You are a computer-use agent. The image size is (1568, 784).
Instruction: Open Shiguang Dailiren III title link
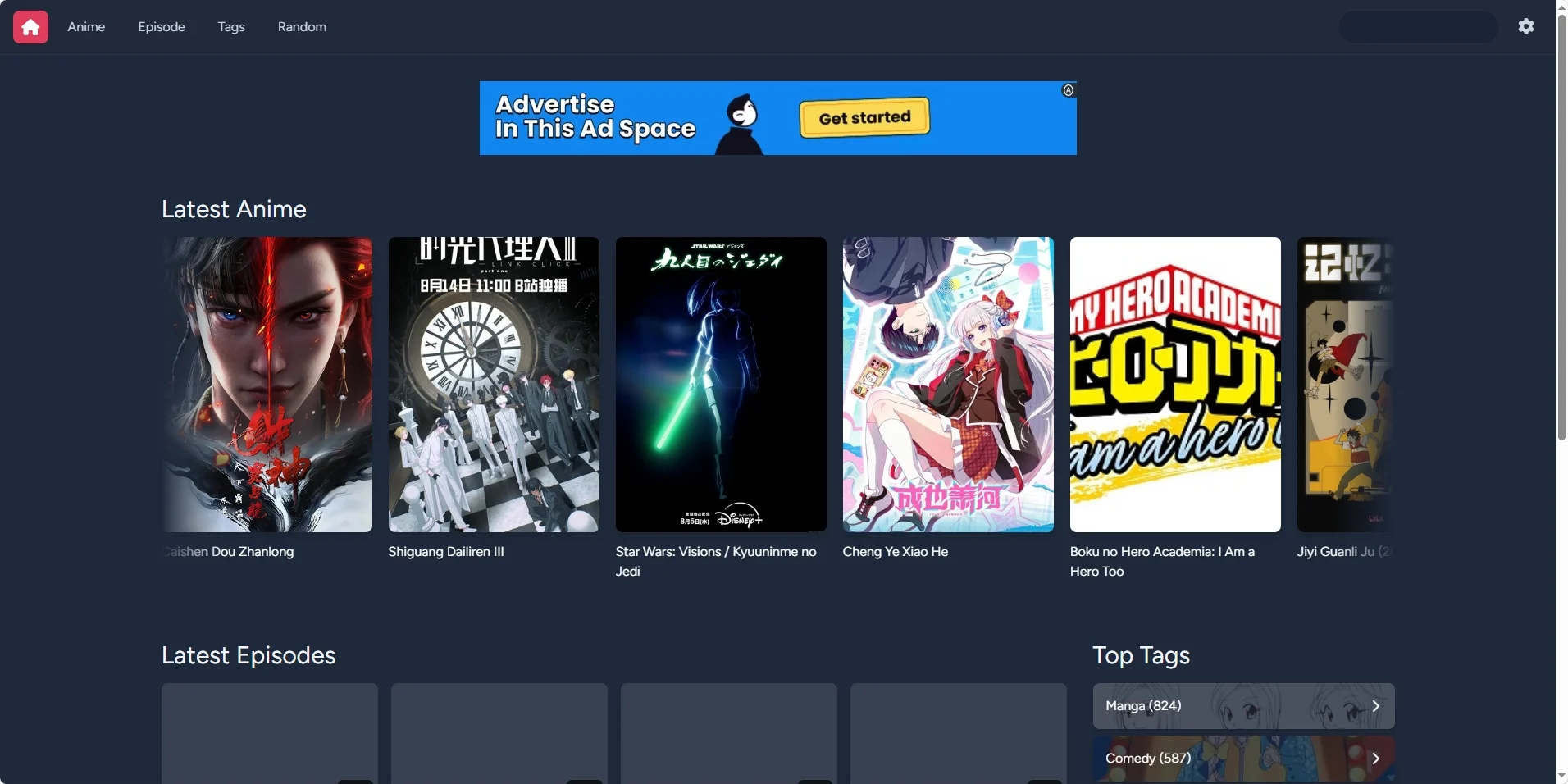(x=446, y=552)
